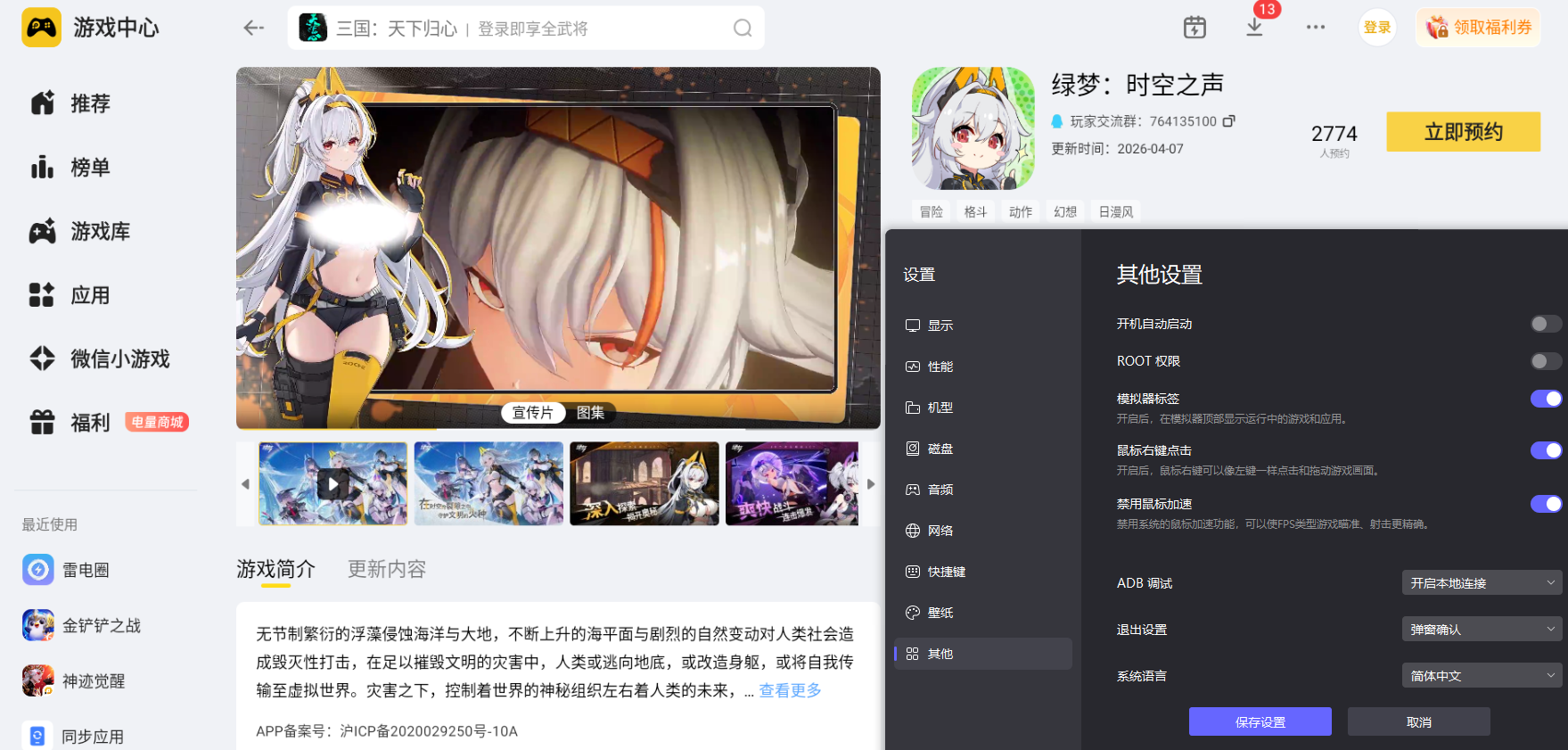Select the third screenshot thumbnail with 深入探索
The width and height of the screenshot is (1568, 750).
tap(644, 483)
